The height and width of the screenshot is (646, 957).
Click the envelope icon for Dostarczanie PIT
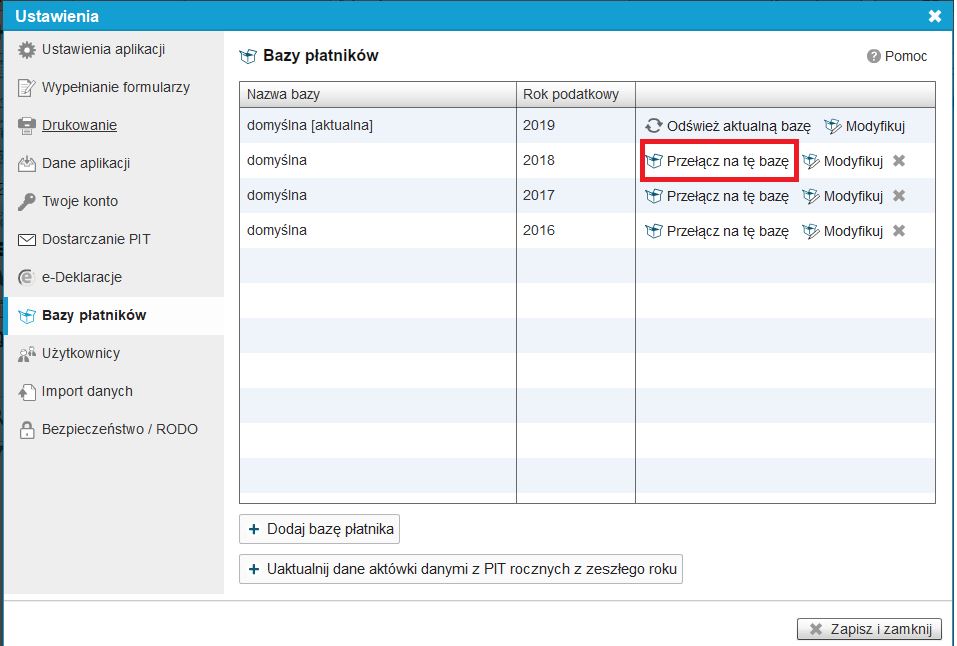[x=27, y=240]
